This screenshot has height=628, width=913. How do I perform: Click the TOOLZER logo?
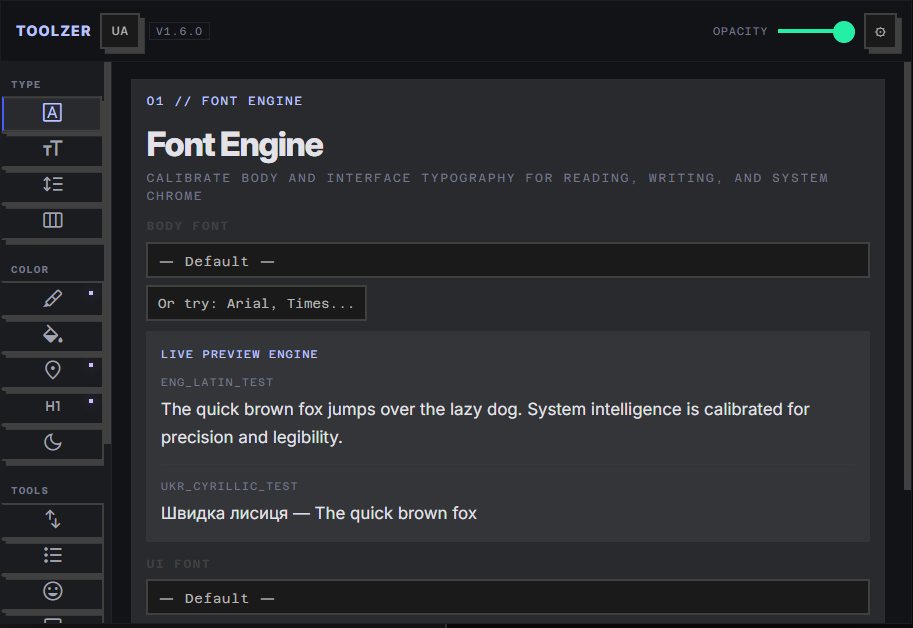53,31
